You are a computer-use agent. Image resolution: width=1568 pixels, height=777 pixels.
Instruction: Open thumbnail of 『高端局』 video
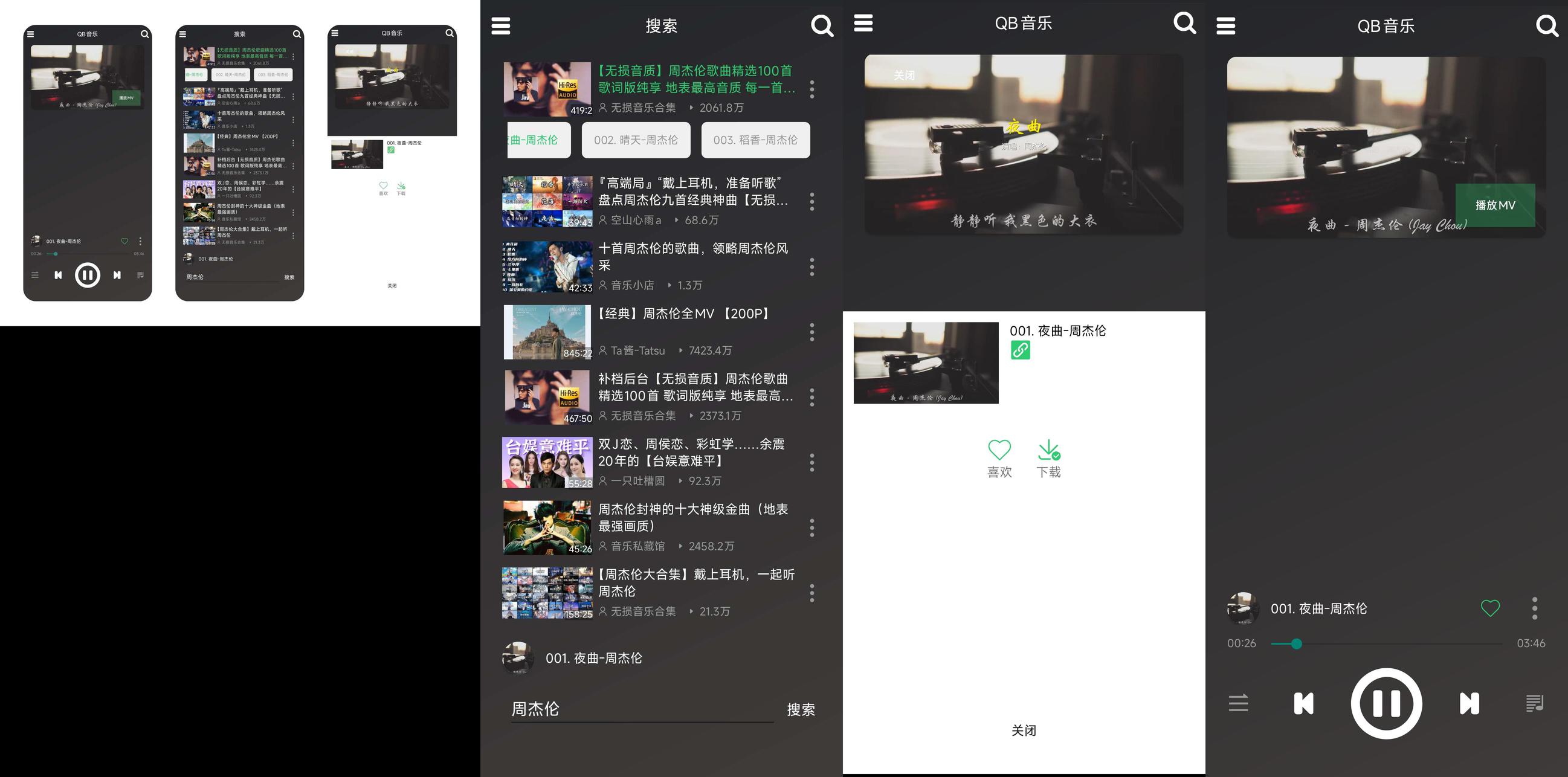point(547,201)
